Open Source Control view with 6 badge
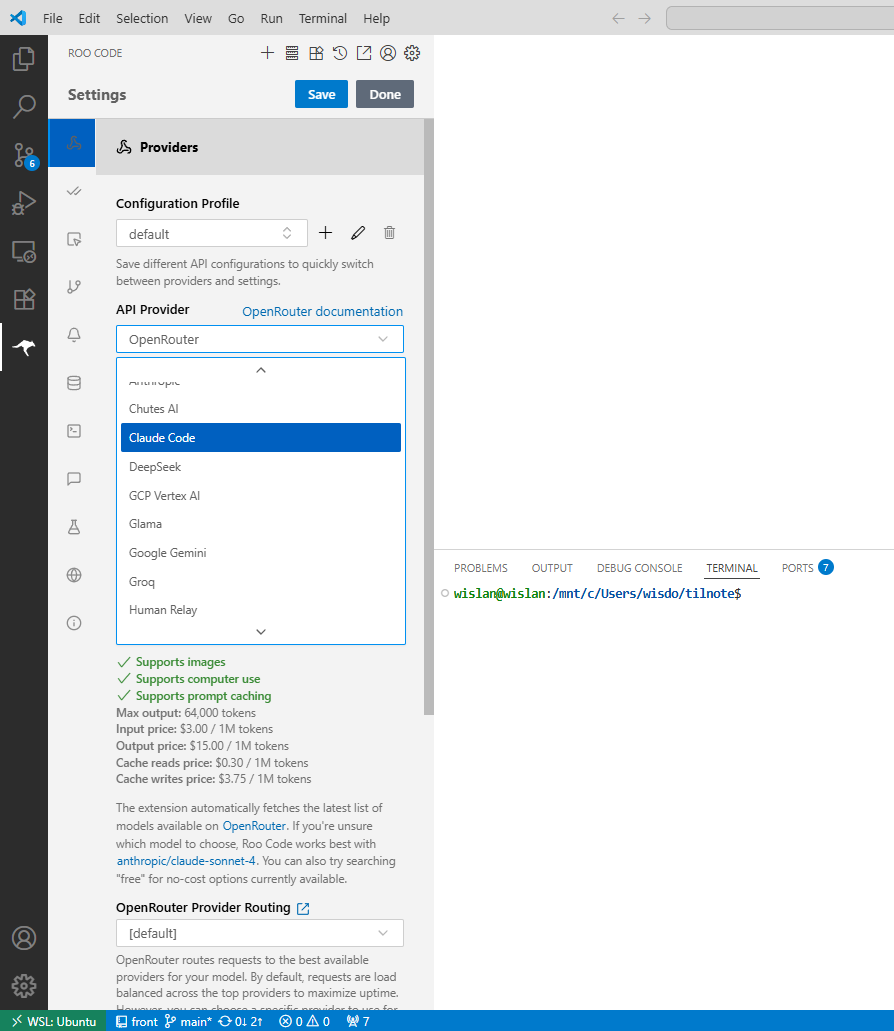 [x=24, y=155]
